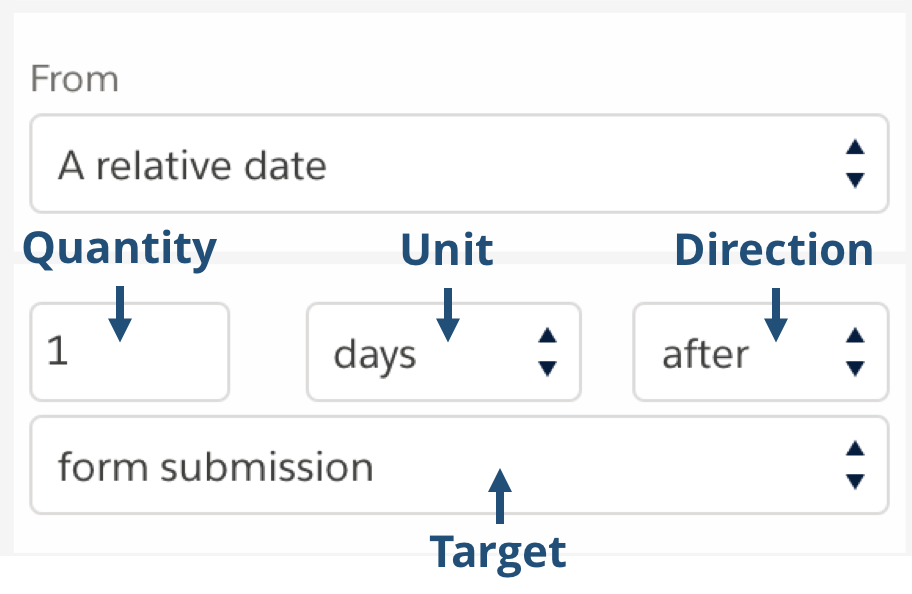Click the up triangle in the From dropdown

pyautogui.click(x=854, y=147)
